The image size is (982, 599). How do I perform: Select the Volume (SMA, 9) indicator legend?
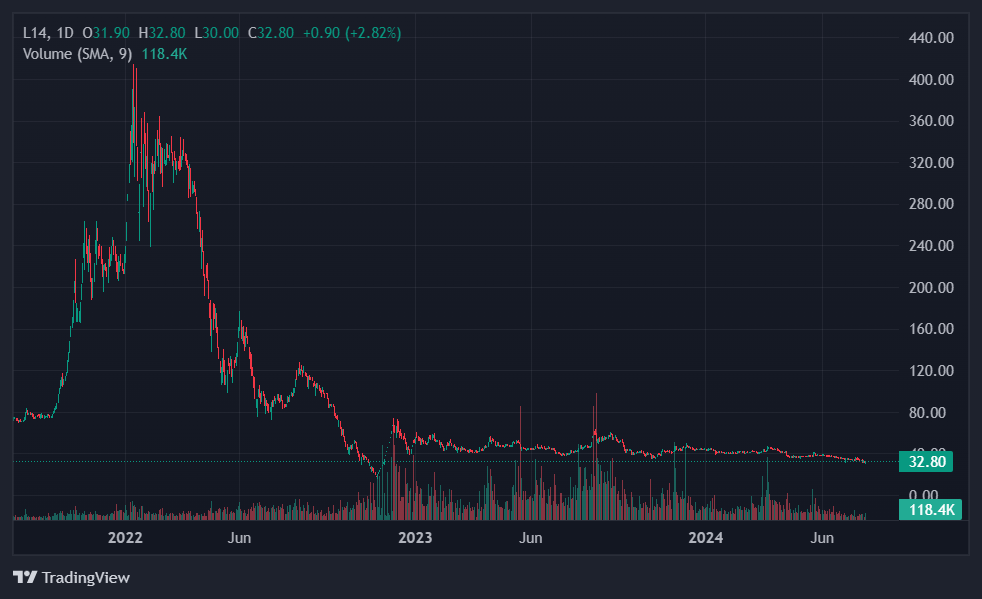pos(77,54)
